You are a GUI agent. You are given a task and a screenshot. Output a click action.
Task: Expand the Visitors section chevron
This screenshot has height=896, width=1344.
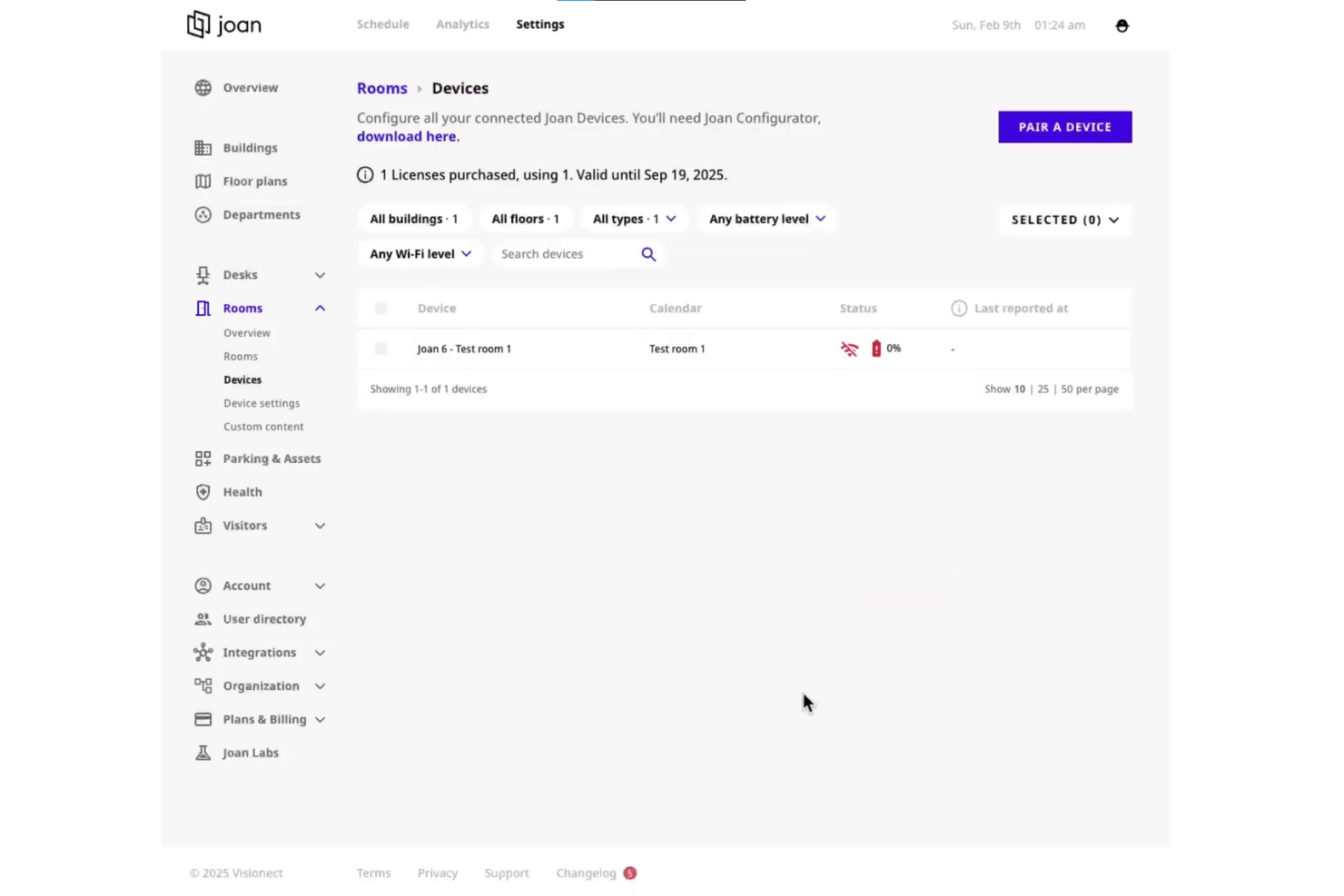pos(320,526)
